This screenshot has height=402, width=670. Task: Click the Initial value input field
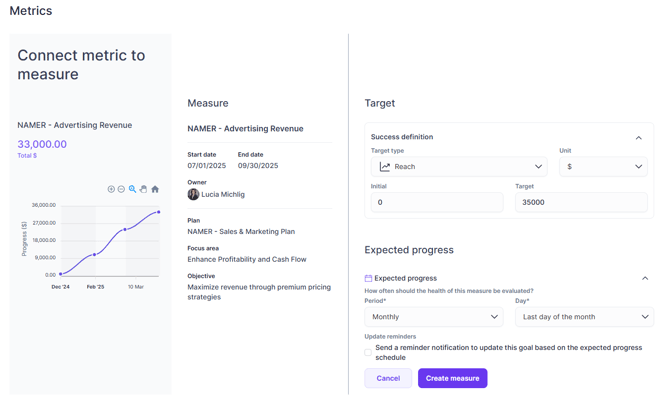[434, 202]
